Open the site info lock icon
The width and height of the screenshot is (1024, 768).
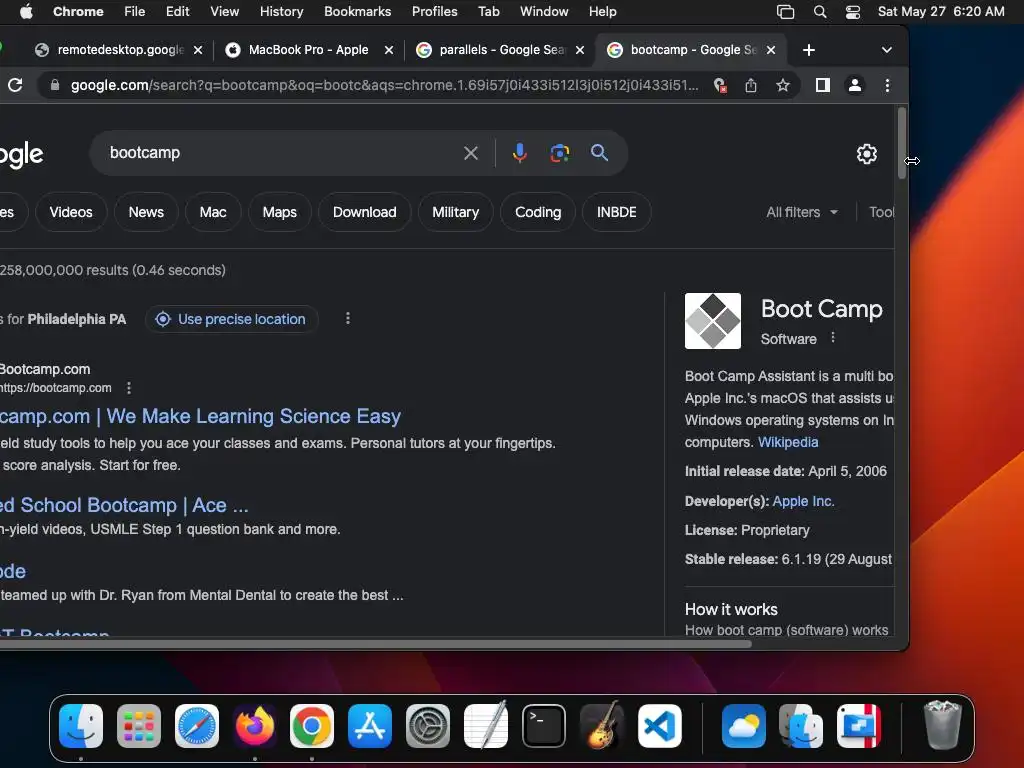click(x=55, y=85)
